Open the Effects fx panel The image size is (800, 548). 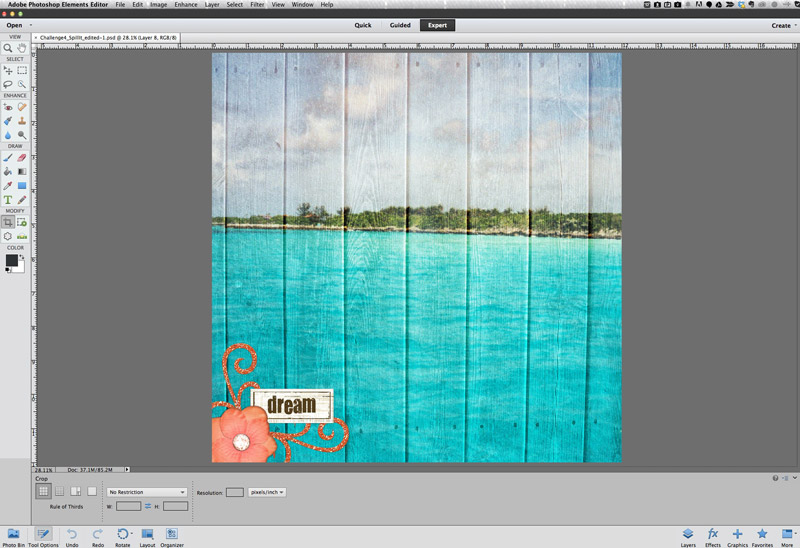click(x=713, y=534)
